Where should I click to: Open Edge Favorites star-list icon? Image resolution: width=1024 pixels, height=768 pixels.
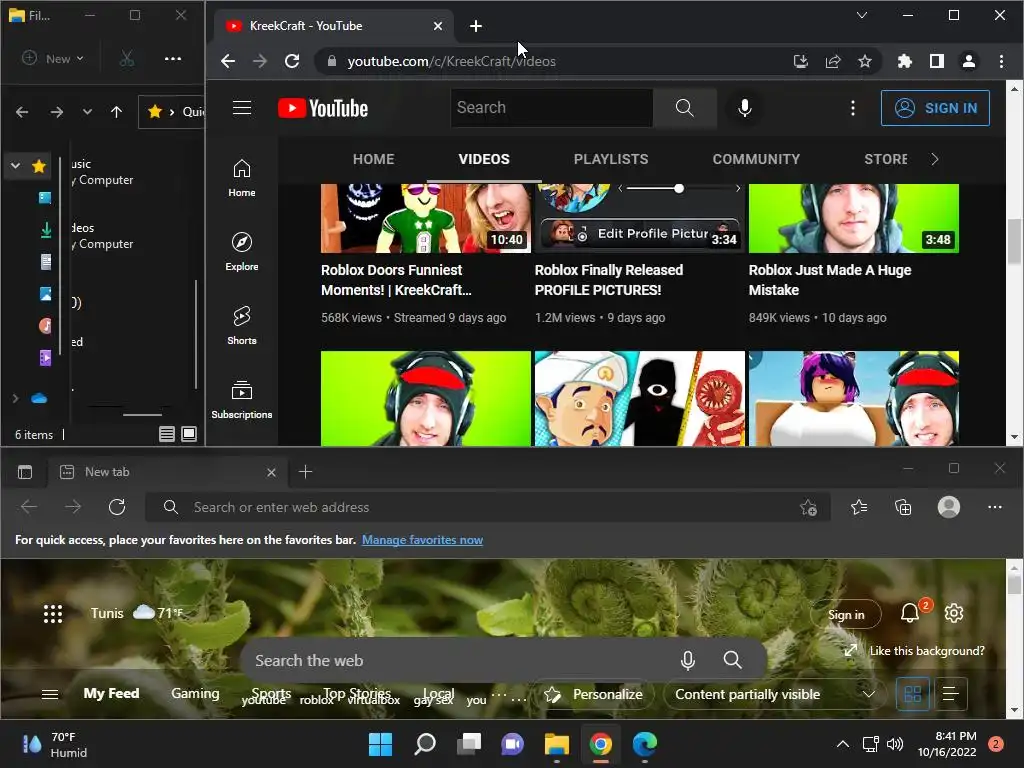pos(859,507)
